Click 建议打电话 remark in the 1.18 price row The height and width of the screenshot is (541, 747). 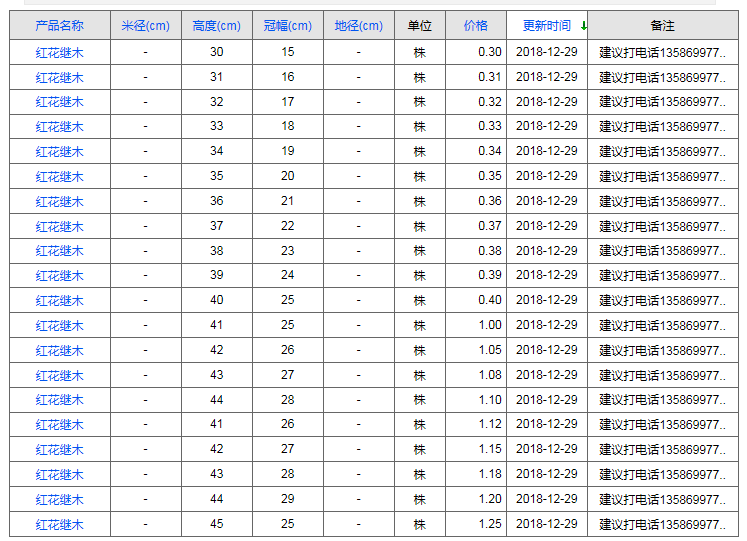pos(663,475)
